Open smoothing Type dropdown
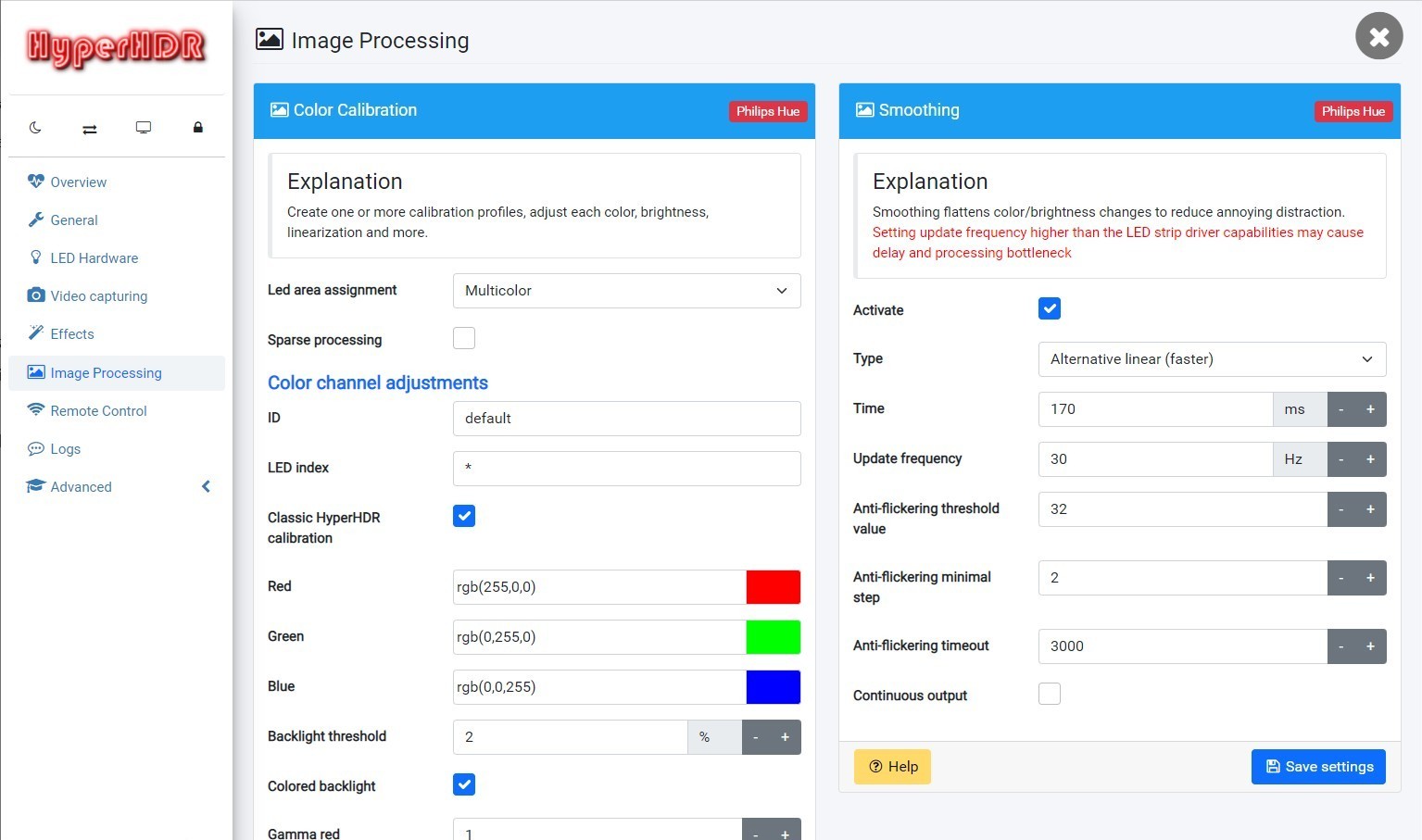The width and height of the screenshot is (1422, 840). 1213,359
